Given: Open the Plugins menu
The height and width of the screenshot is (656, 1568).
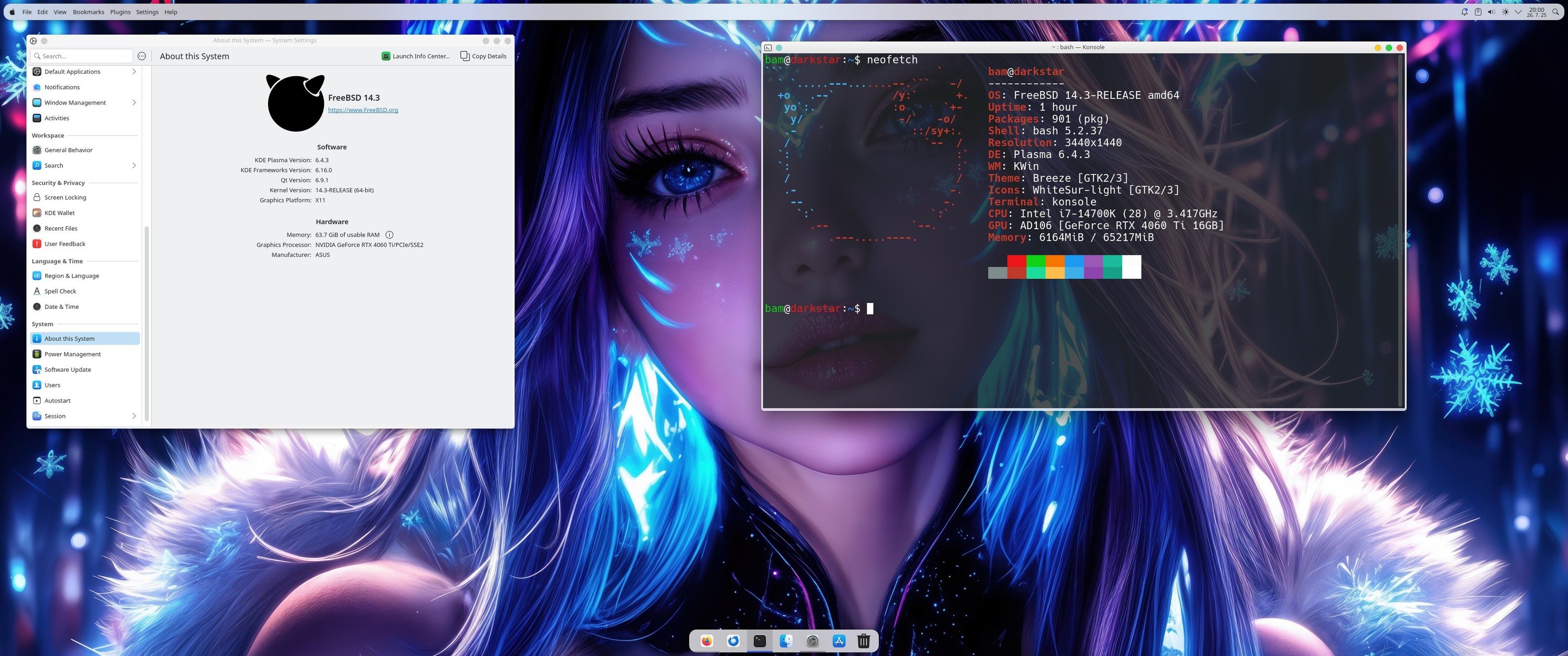Looking at the screenshot, I should pyautogui.click(x=120, y=11).
